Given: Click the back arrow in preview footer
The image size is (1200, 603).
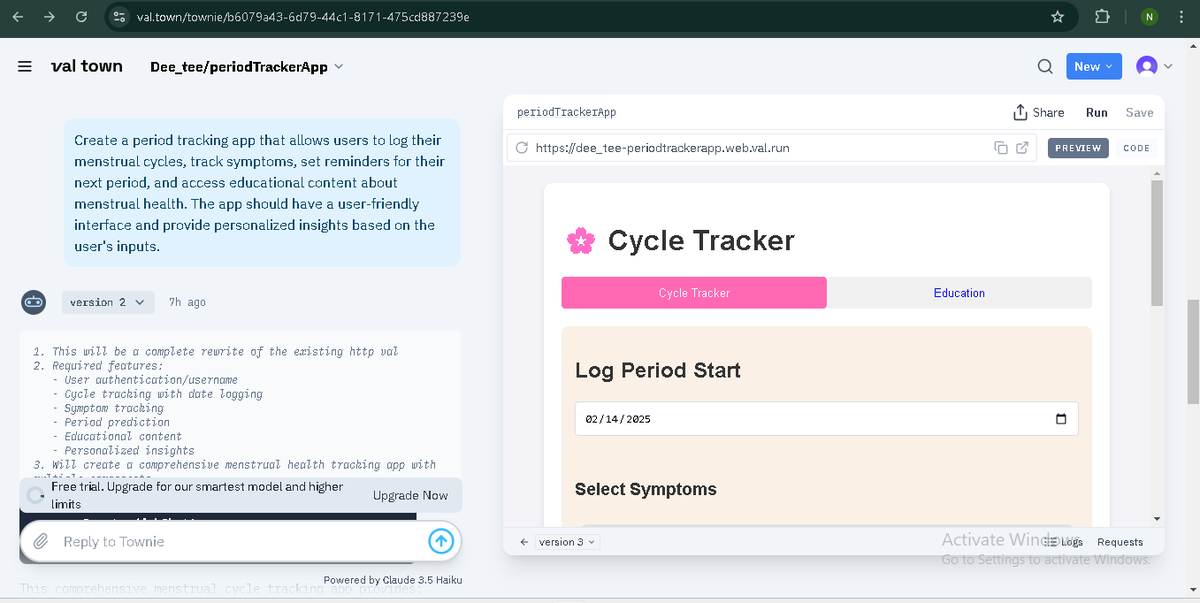Looking at the screenshot, I should [x=524, y=542].
